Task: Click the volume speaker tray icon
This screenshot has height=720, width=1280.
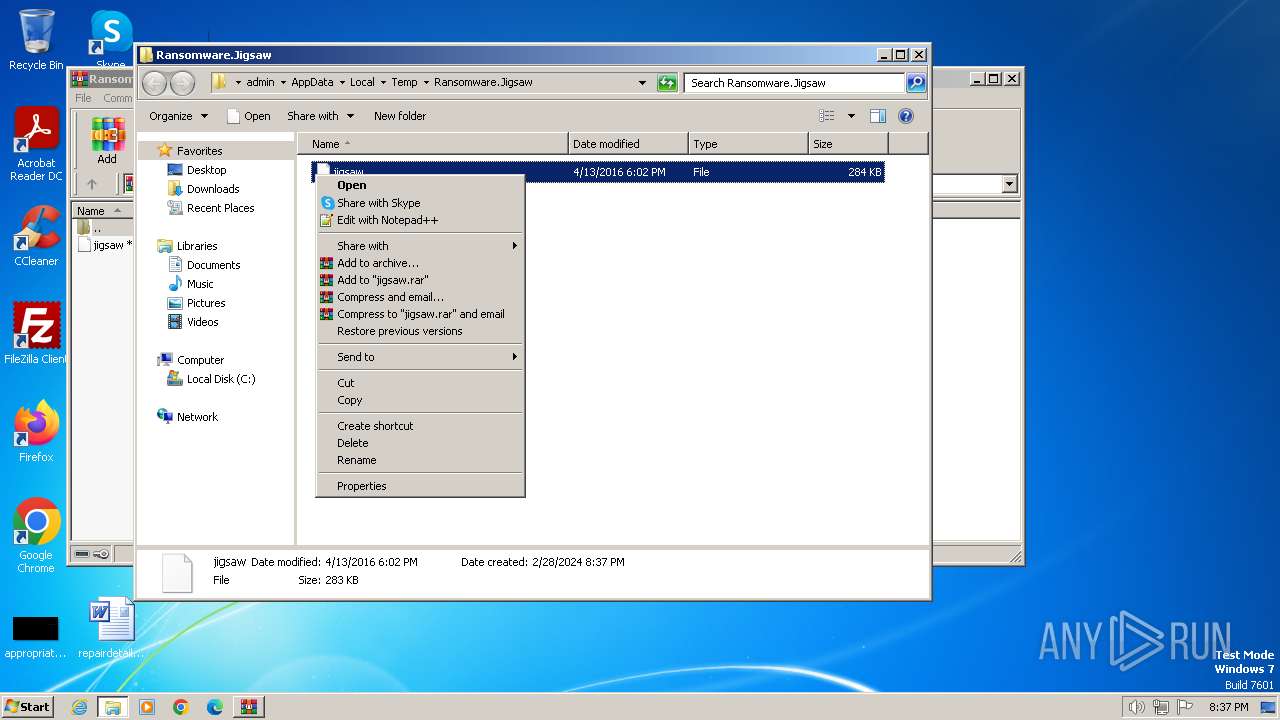Action: [x=1136, y=707]
